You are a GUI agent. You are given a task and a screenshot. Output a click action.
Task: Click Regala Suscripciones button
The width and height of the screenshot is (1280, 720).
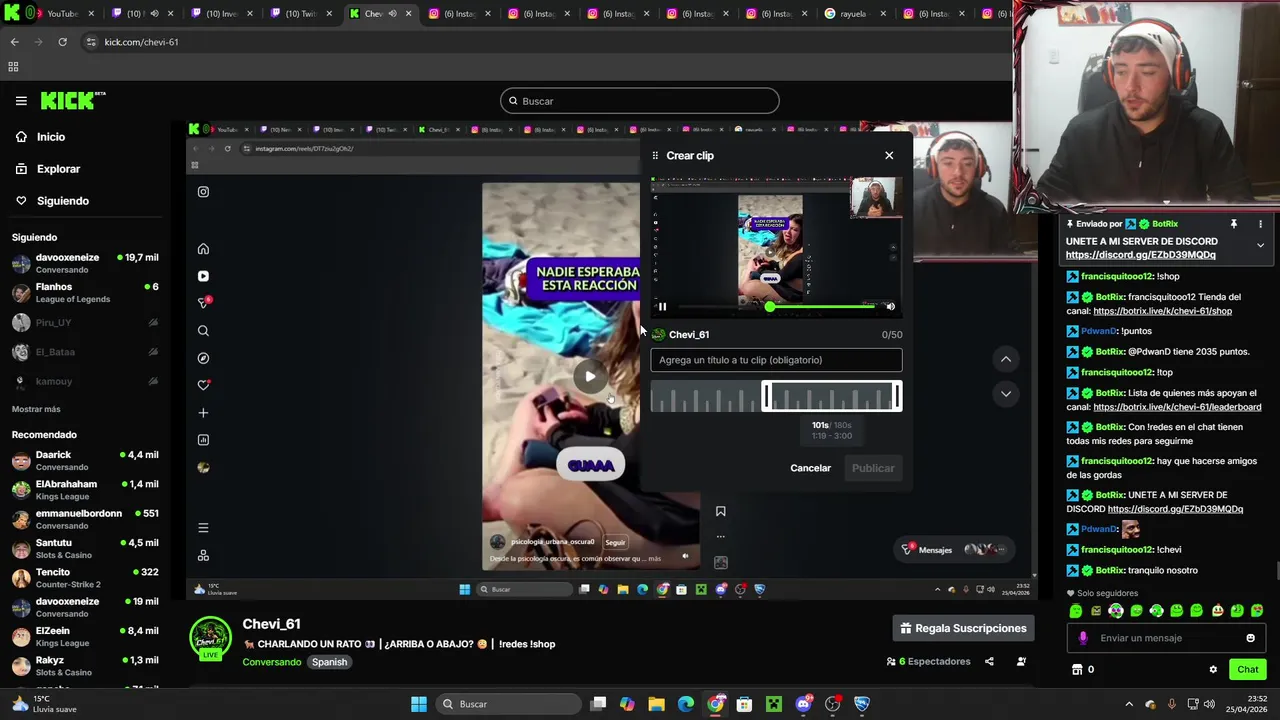pyautogui.click(x=963, y=628)
